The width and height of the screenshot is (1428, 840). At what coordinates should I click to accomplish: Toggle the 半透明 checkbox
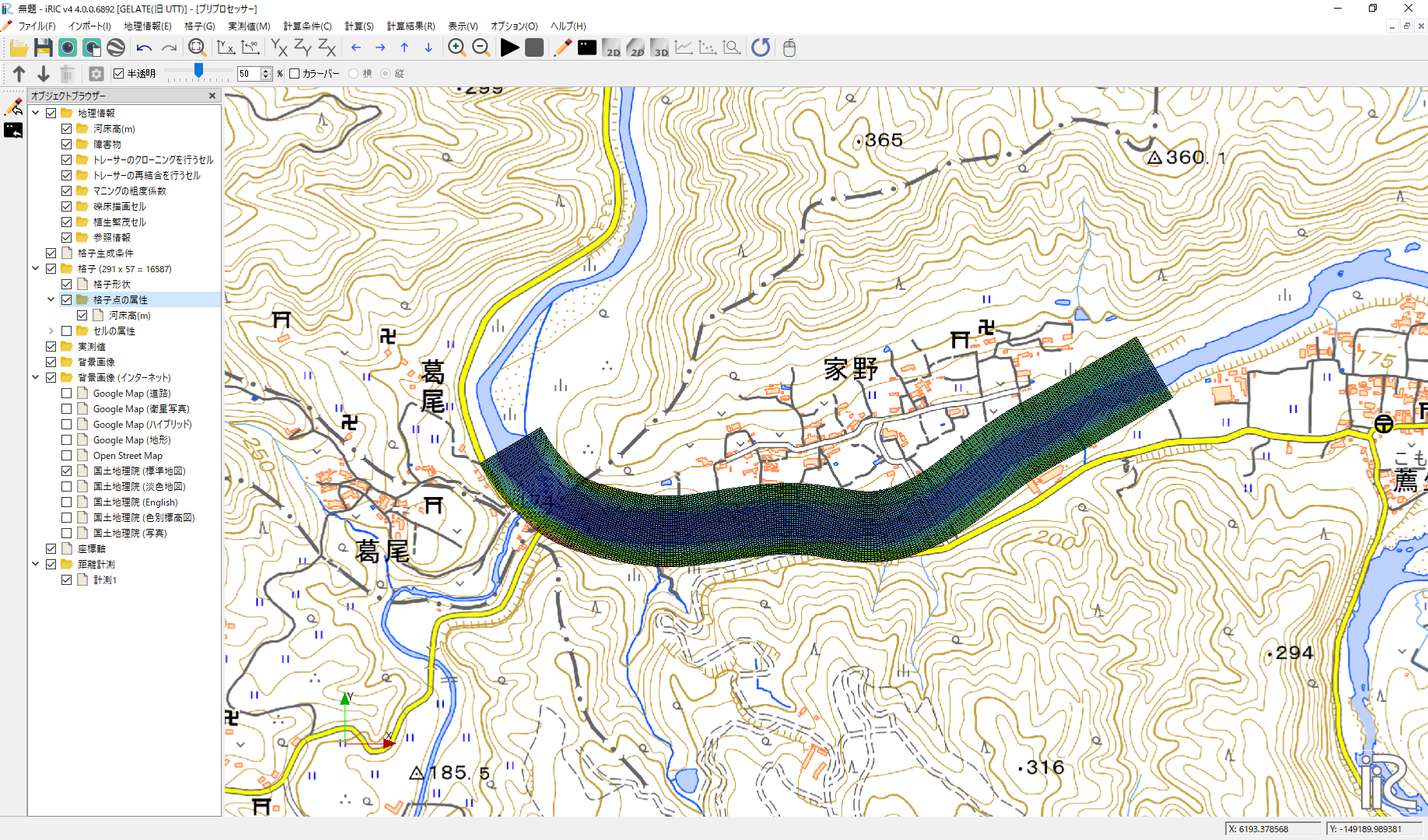coord(119,74)
